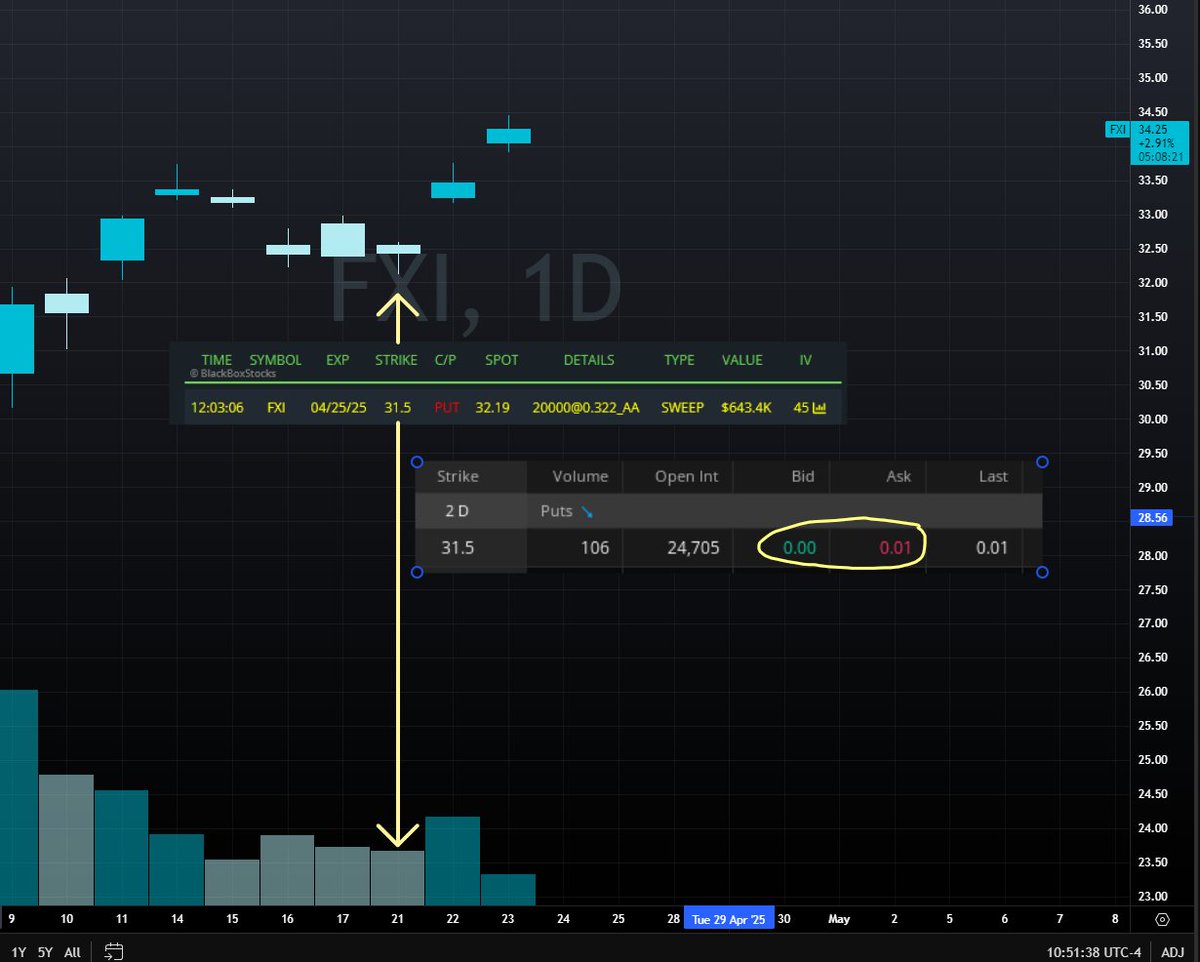This screenshot has height=962, width=1200.
Task: Open chart settings gear icon
Action: (1162, 919)
